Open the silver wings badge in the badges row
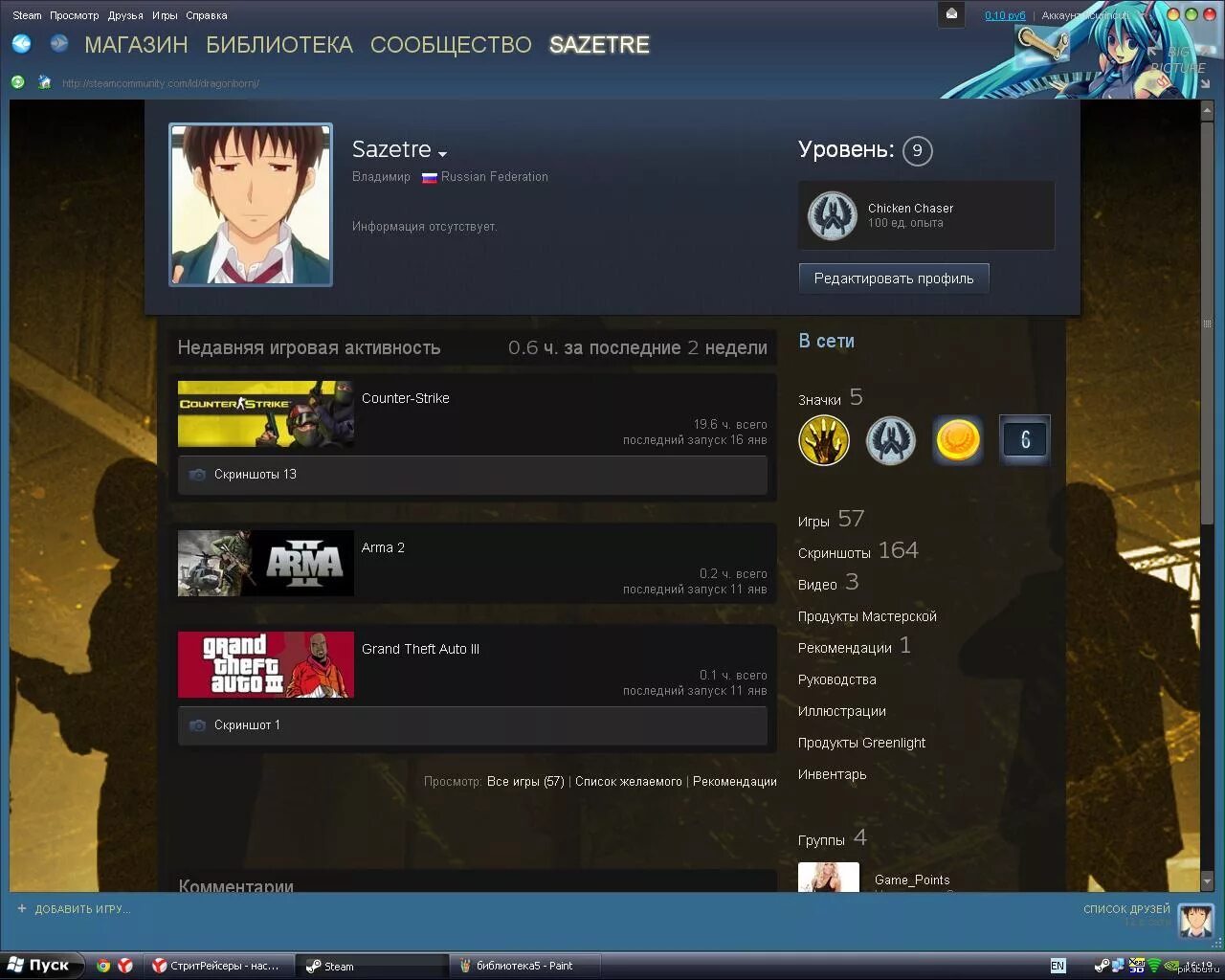 tap(891, 440)
